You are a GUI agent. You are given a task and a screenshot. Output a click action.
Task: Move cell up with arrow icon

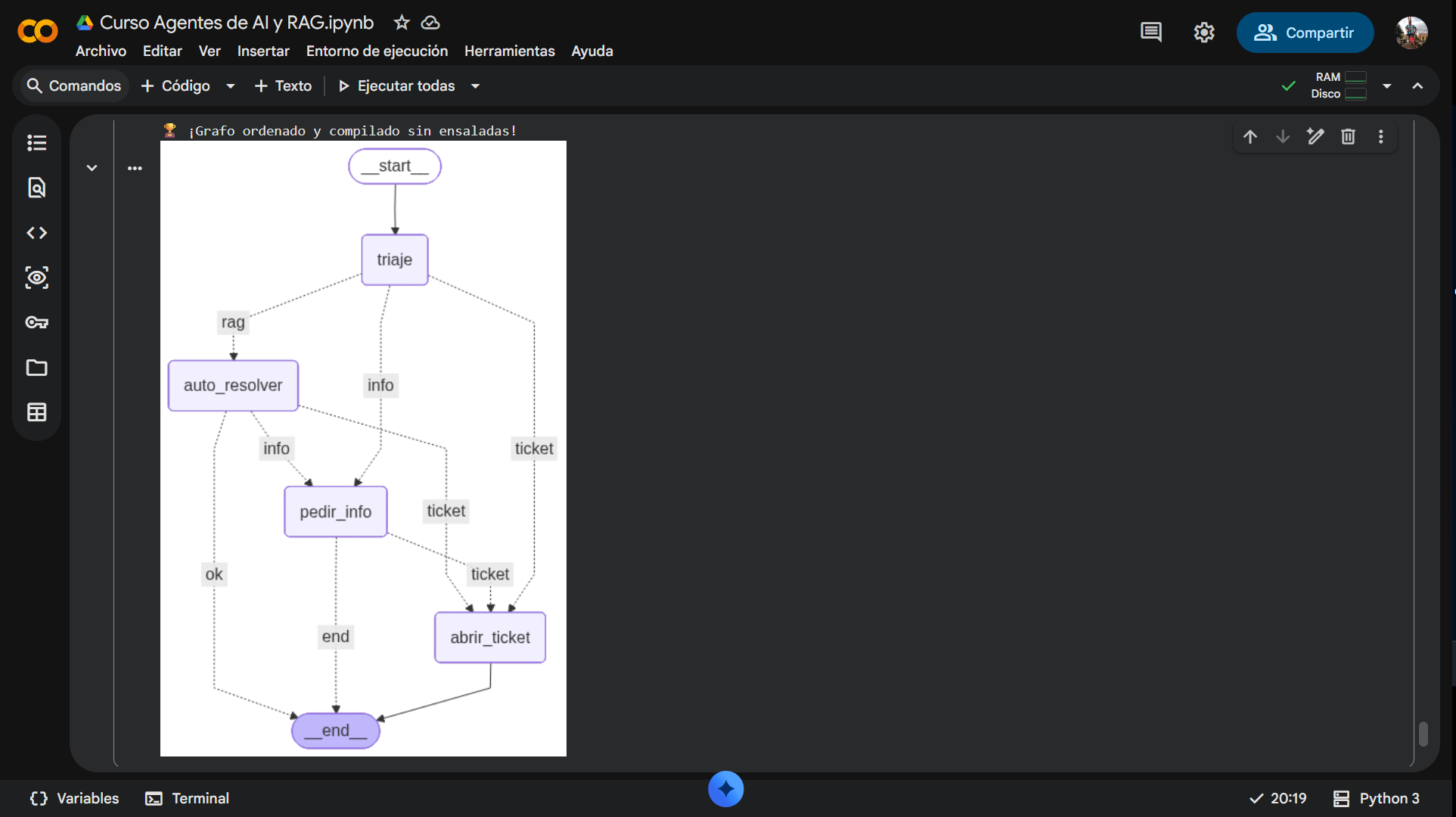[1250, 137]
